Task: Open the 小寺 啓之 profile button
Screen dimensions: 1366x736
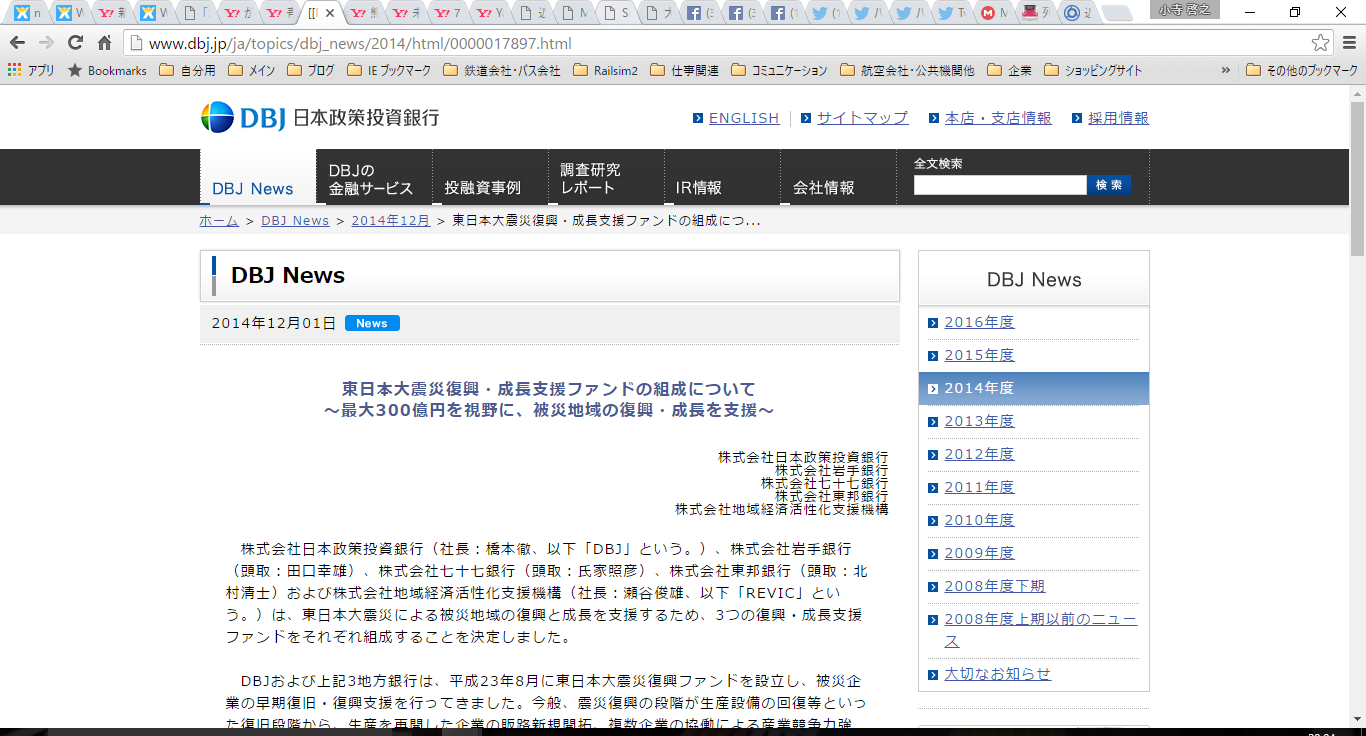Action: (1185, 9)
